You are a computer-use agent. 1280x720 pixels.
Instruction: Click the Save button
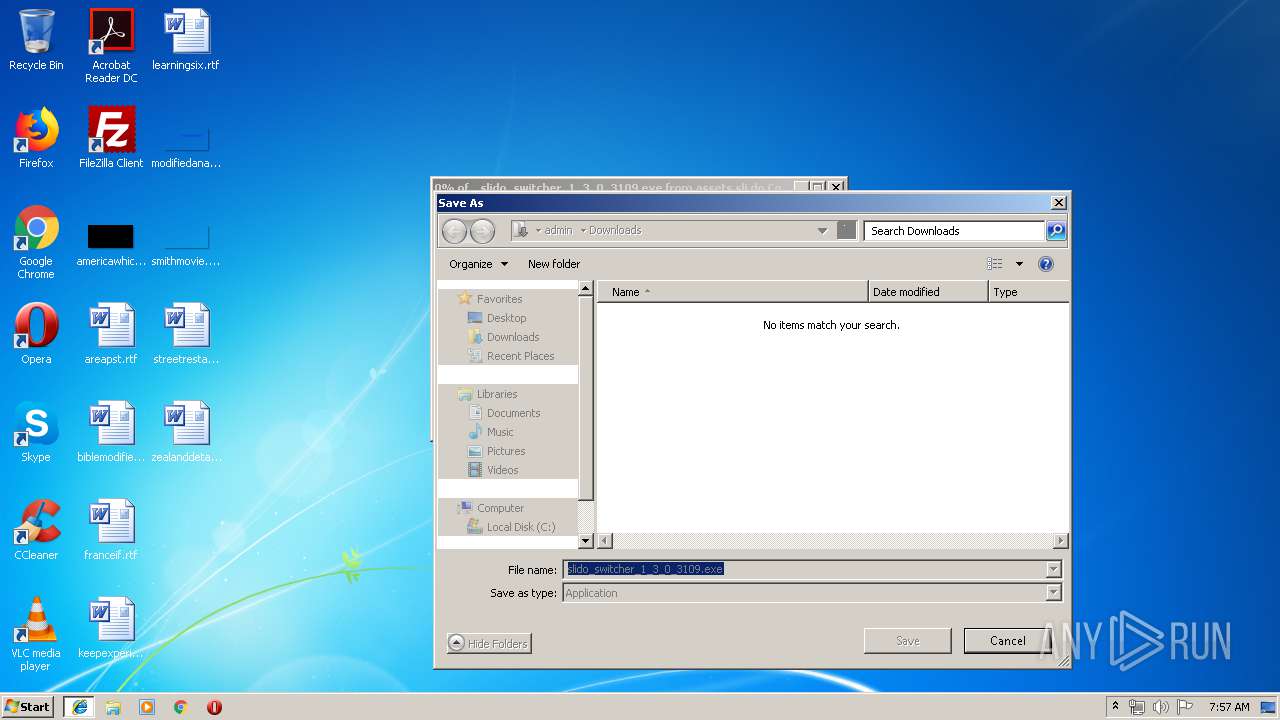coord(907,641)
